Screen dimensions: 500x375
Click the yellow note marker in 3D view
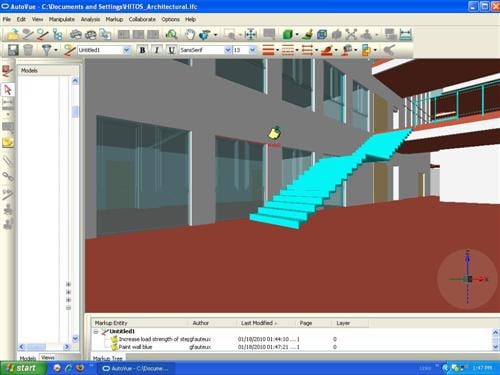pyautogui.click(x=274, y=133)
